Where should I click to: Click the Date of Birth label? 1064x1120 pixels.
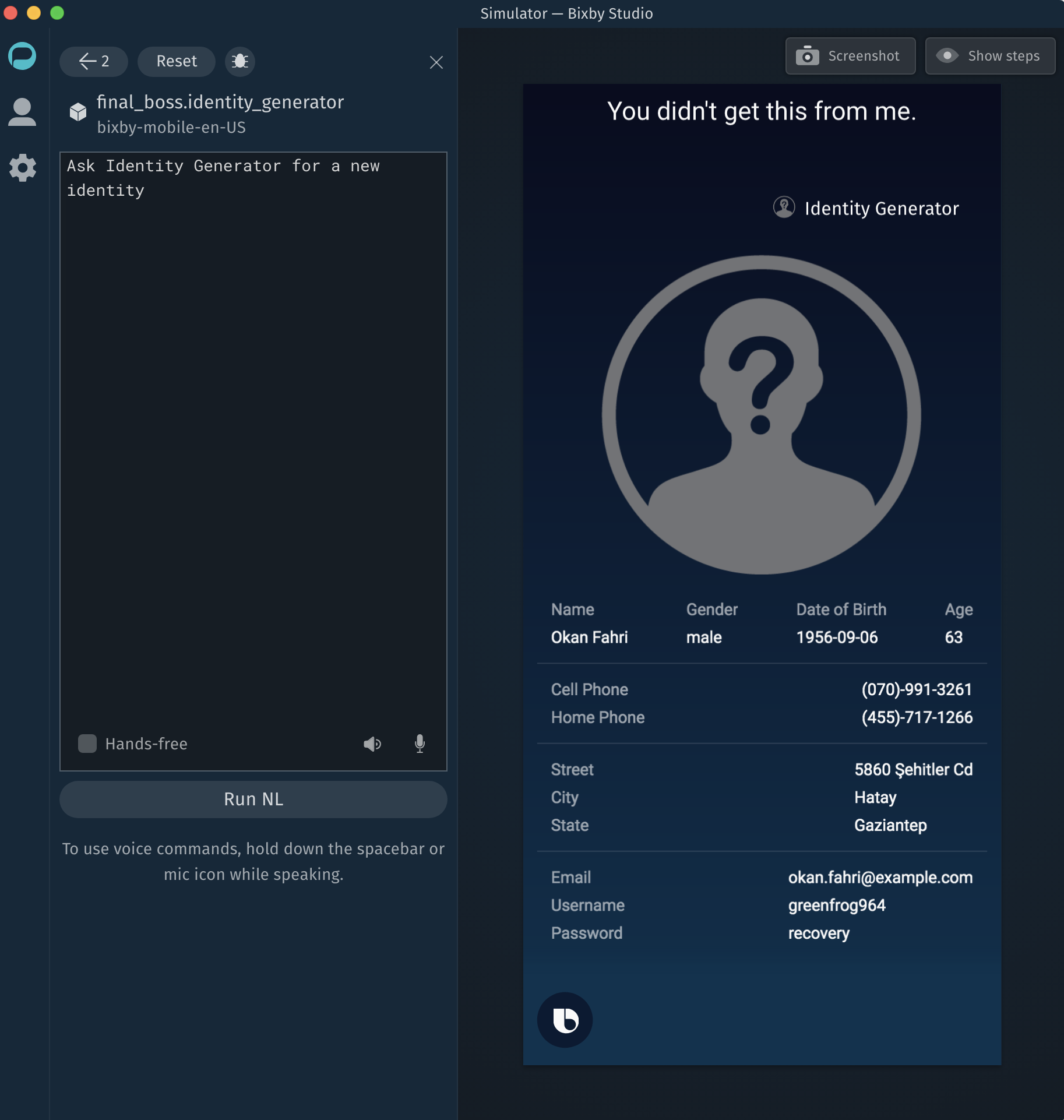coord(841,610)
